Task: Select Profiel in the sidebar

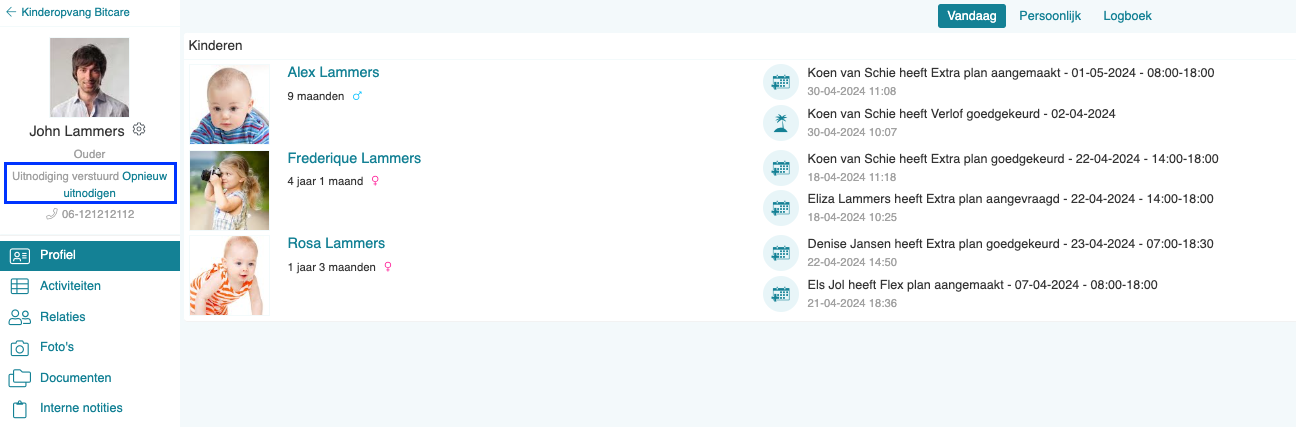Action: click(90, 255)
